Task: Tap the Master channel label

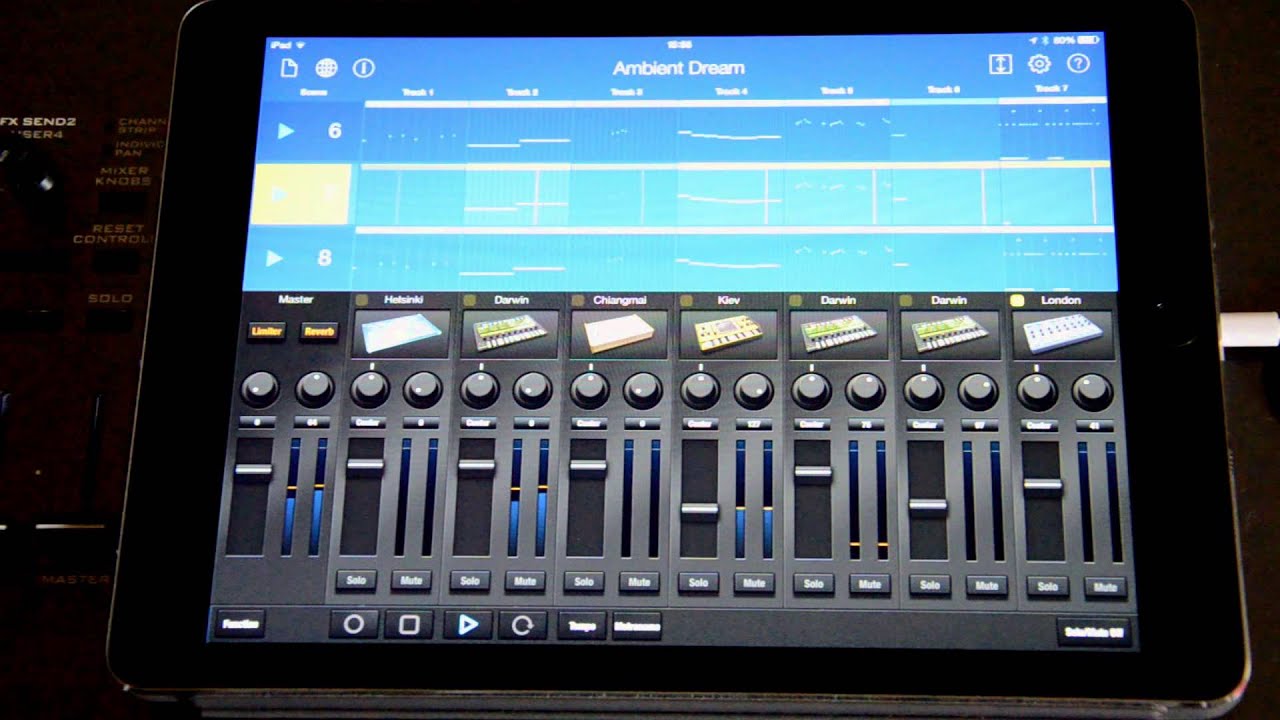Action: tap(295, 299)
